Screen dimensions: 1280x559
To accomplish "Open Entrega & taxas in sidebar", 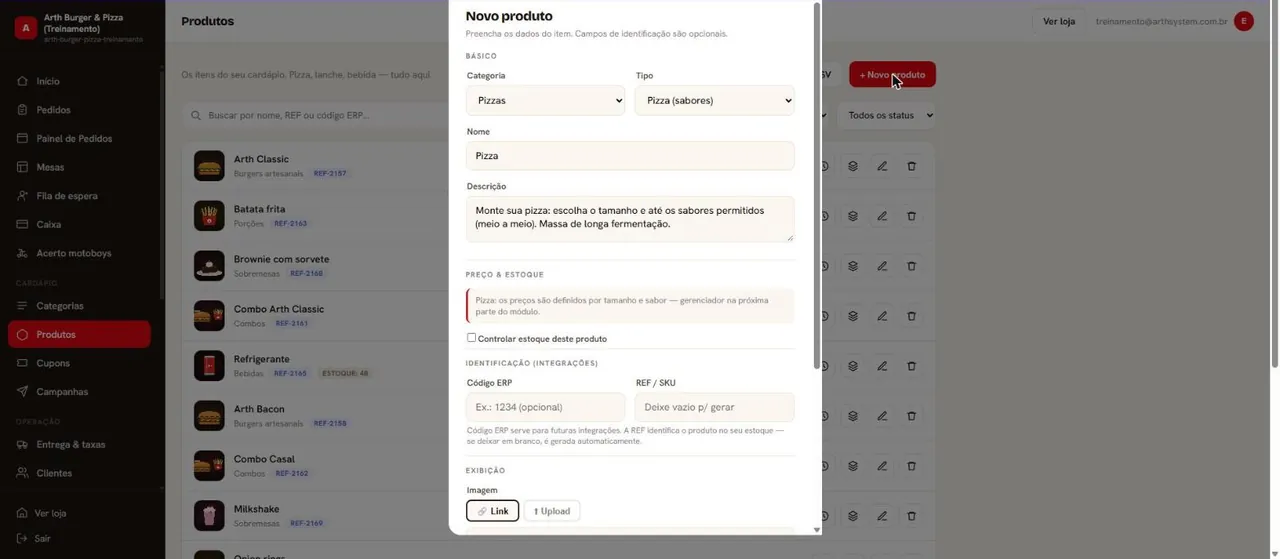I will tap(79, 444).
